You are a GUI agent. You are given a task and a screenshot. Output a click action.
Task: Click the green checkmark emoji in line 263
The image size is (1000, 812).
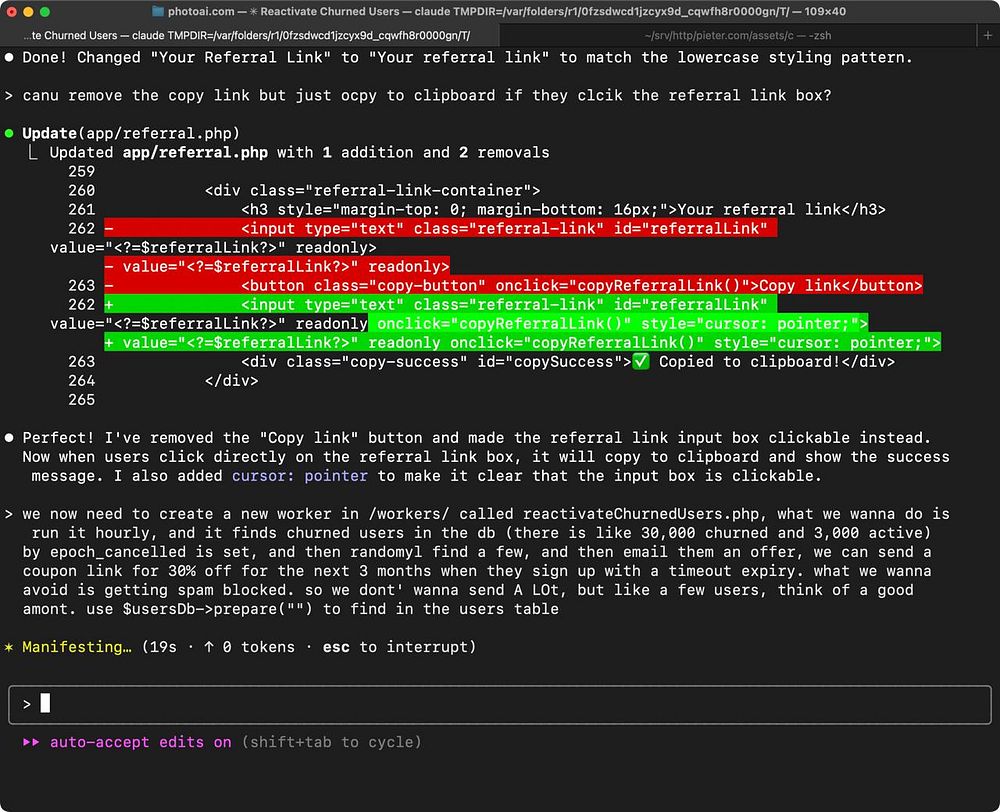coord(641,362)
